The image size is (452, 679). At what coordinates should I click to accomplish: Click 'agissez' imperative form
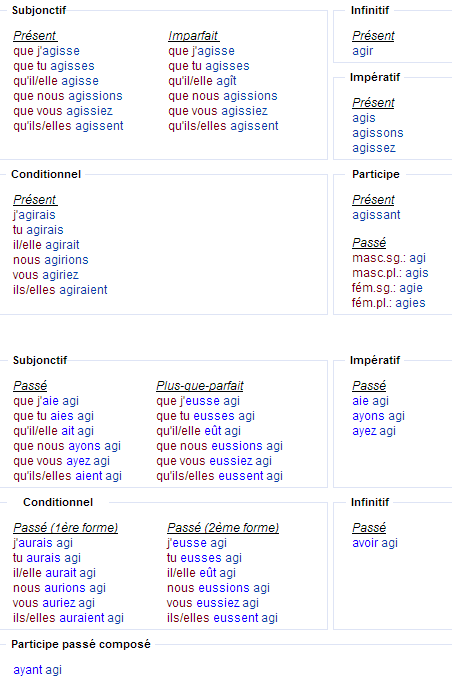(x=374, y=148)
